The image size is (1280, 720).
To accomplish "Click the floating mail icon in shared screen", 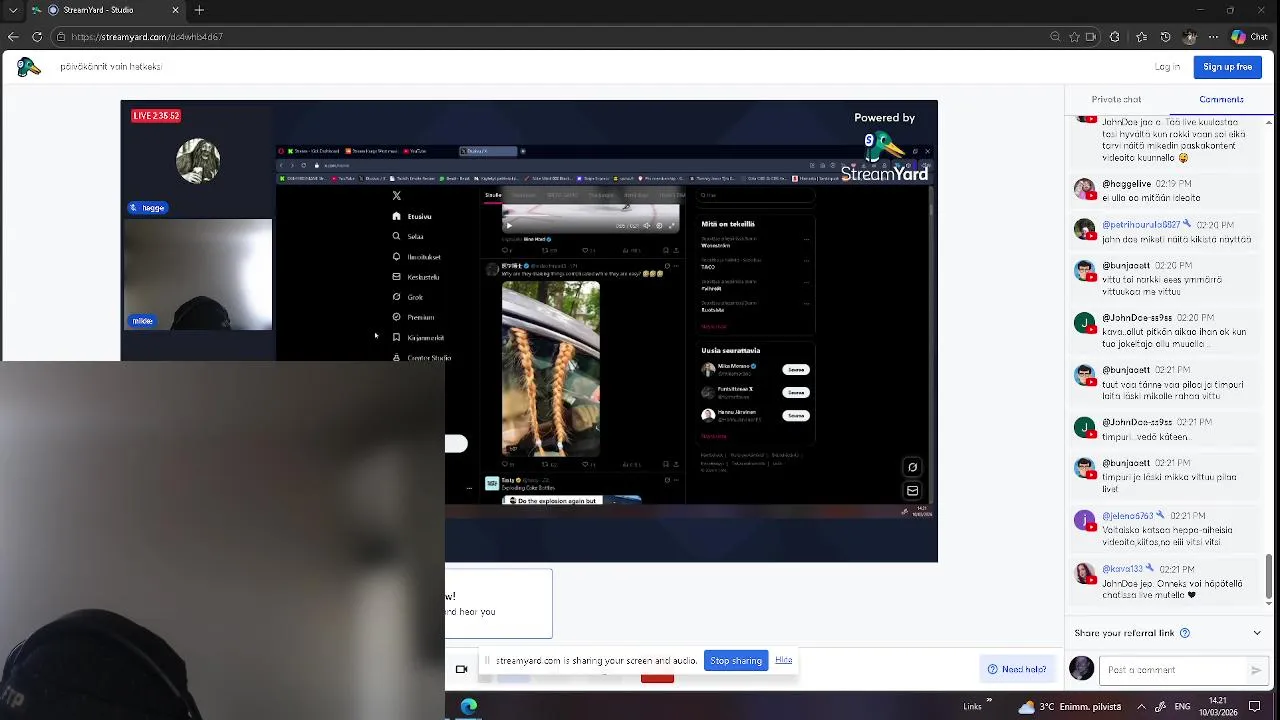I will [x=912, y=491].
